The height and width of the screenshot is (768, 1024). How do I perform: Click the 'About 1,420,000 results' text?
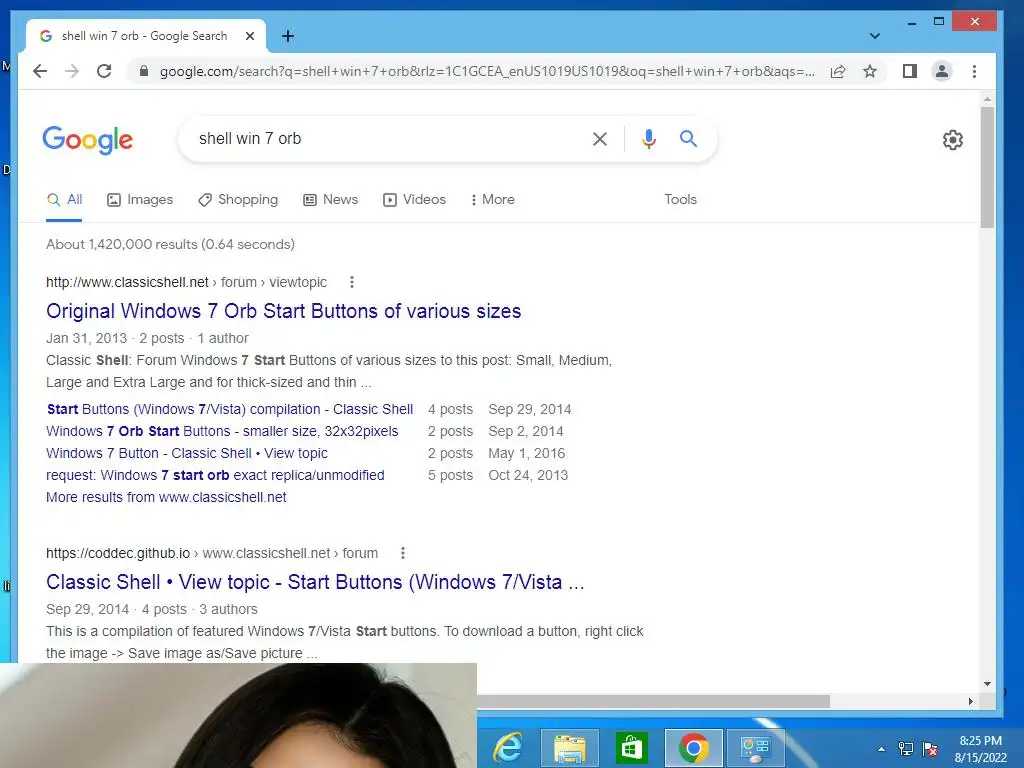pos(170,244)
